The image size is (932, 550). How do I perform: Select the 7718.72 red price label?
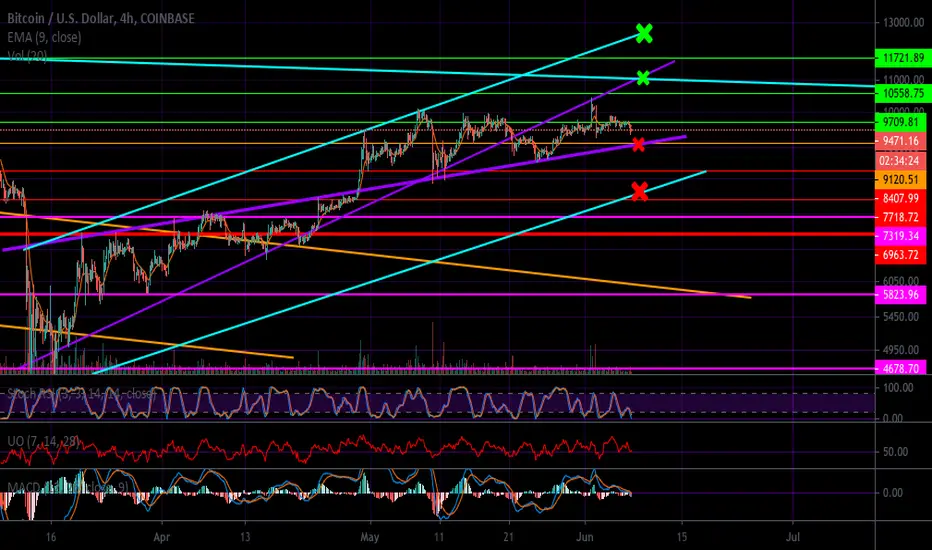click(901, 217)
